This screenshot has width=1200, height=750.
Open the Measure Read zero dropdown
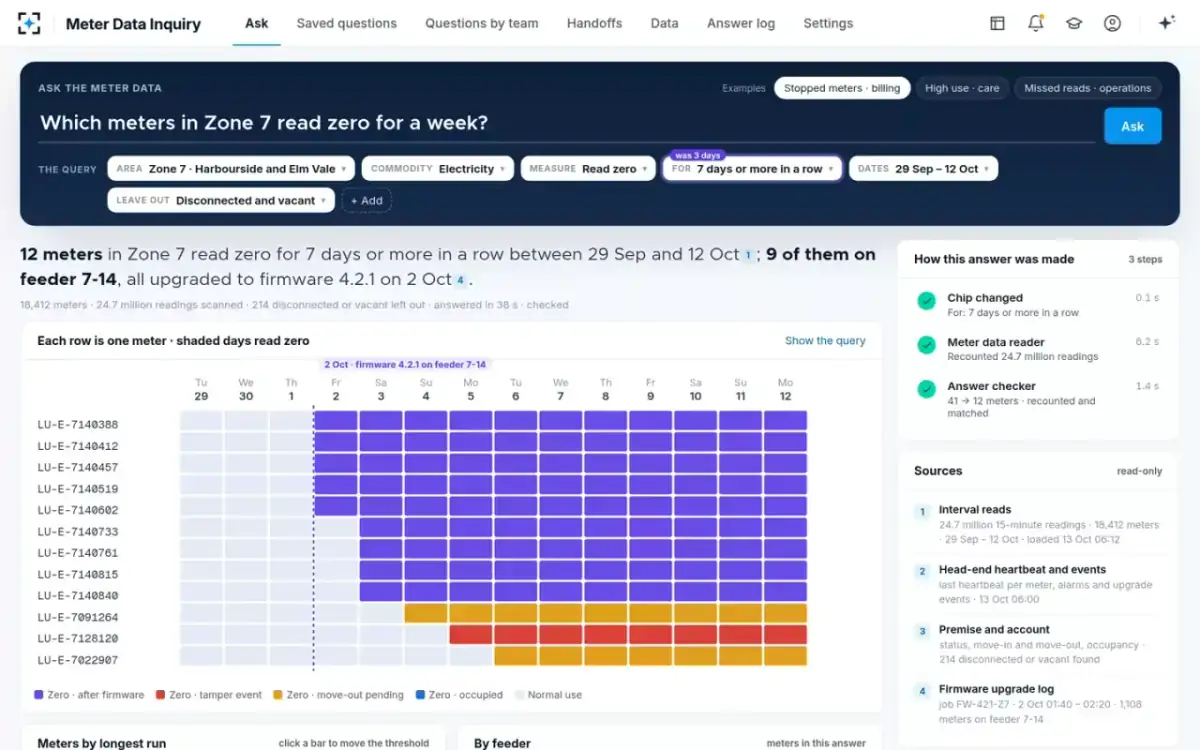point(588,169)
